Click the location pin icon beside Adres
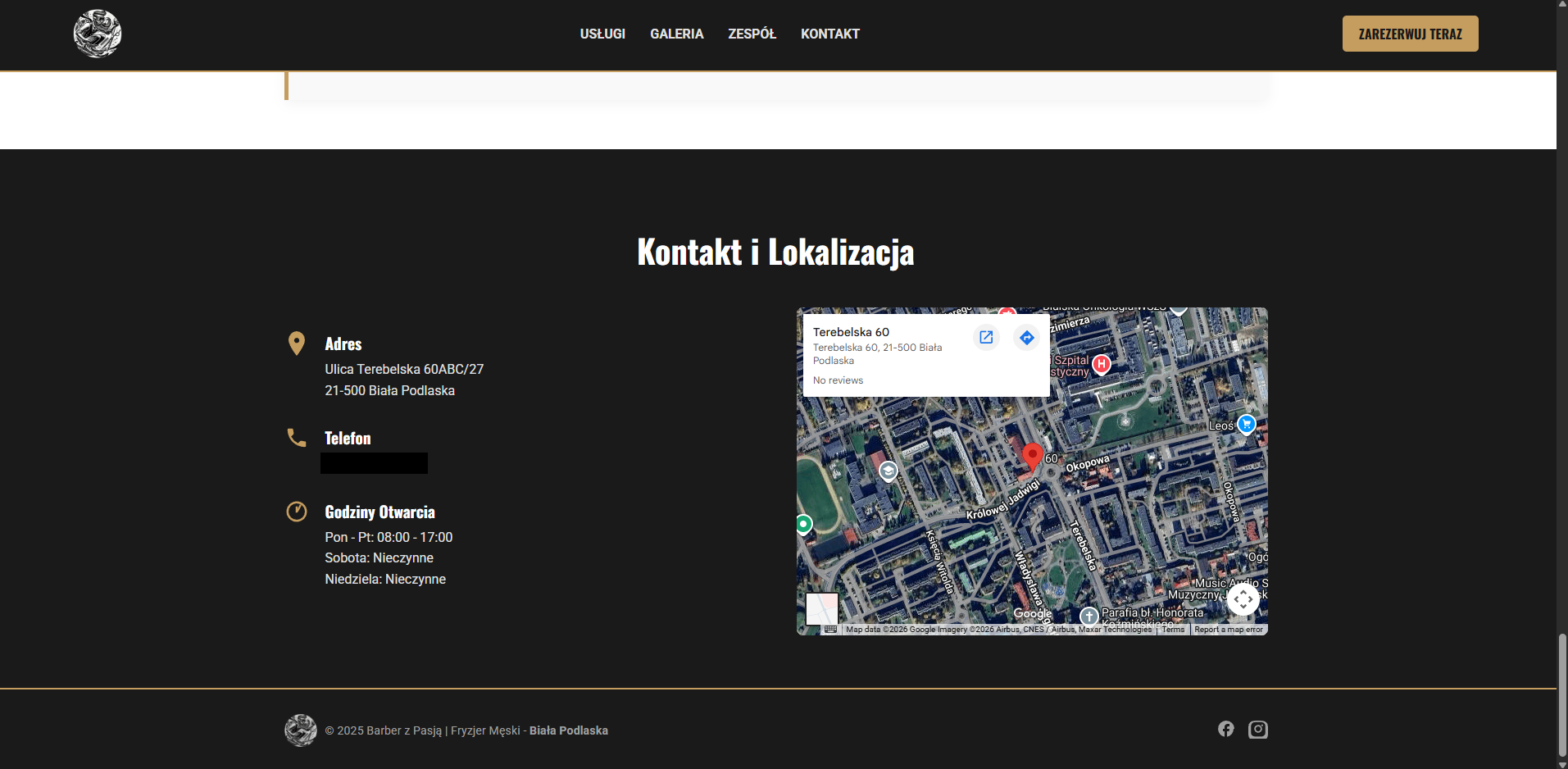This screenshot has height=769, width=1568. click(x=296, y=343)
